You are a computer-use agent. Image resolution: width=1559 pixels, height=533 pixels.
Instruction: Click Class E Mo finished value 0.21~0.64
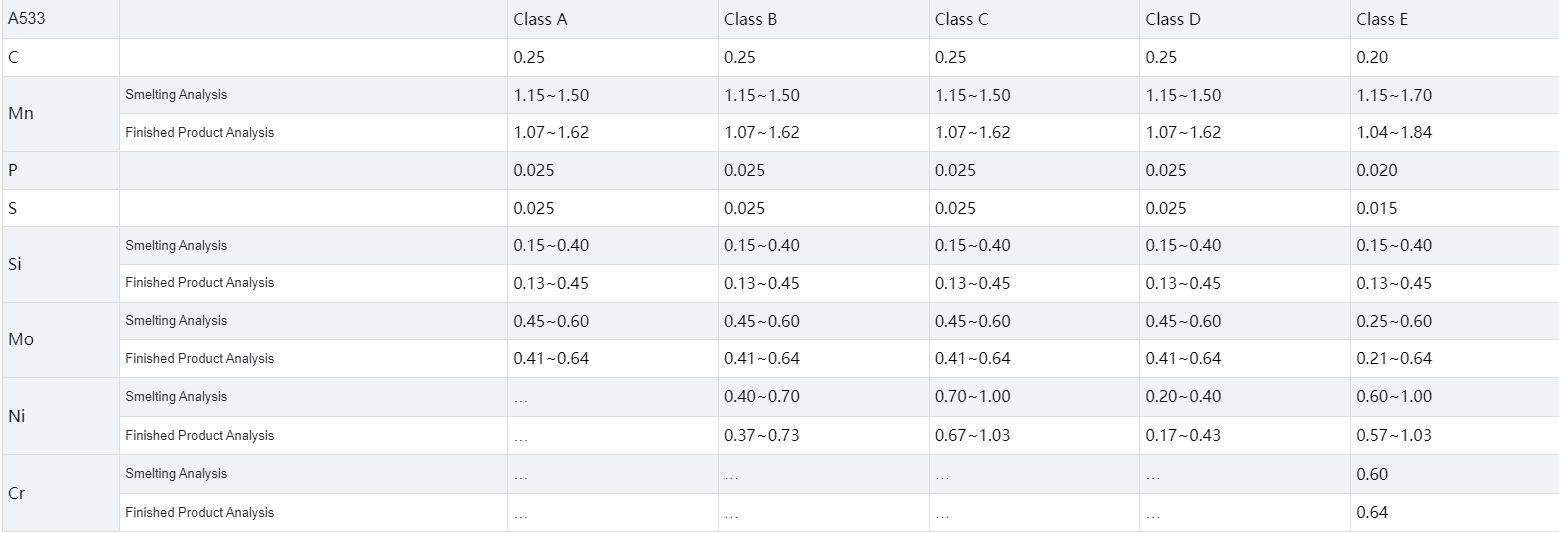[1394, 359]
